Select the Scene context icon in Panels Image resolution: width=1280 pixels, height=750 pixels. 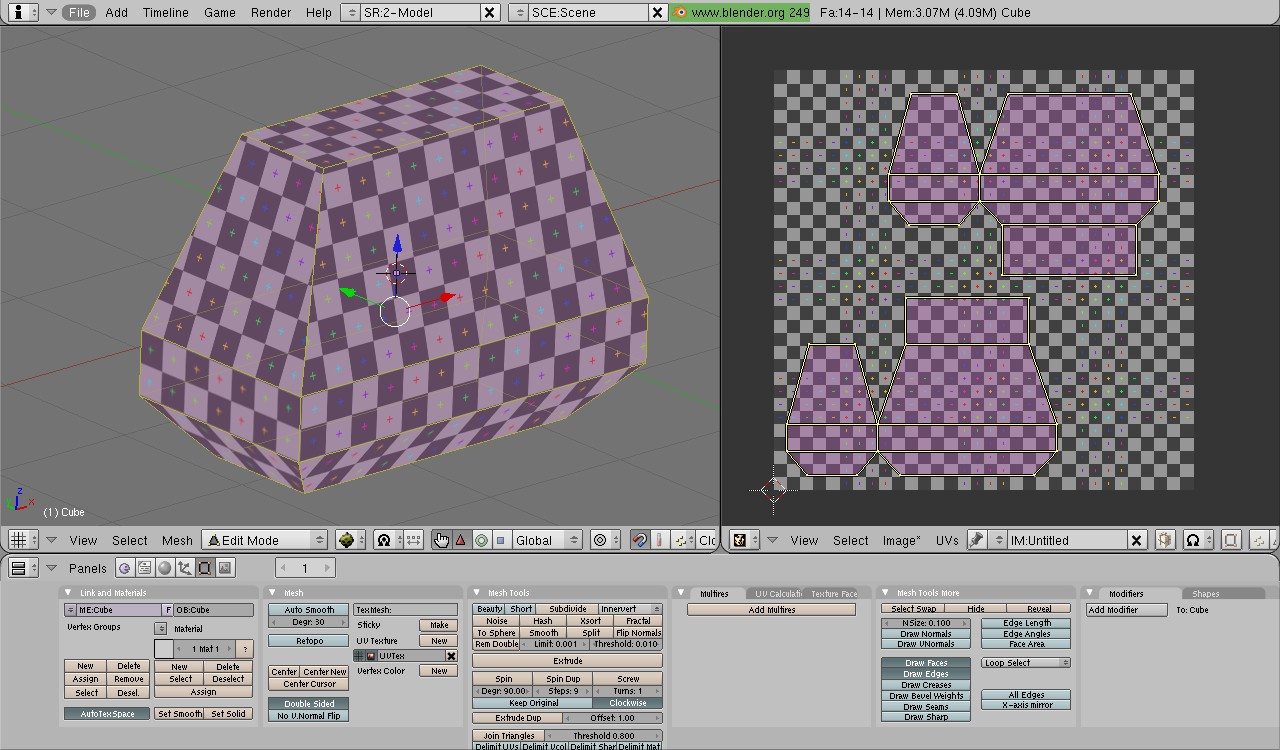coord(224,568)
